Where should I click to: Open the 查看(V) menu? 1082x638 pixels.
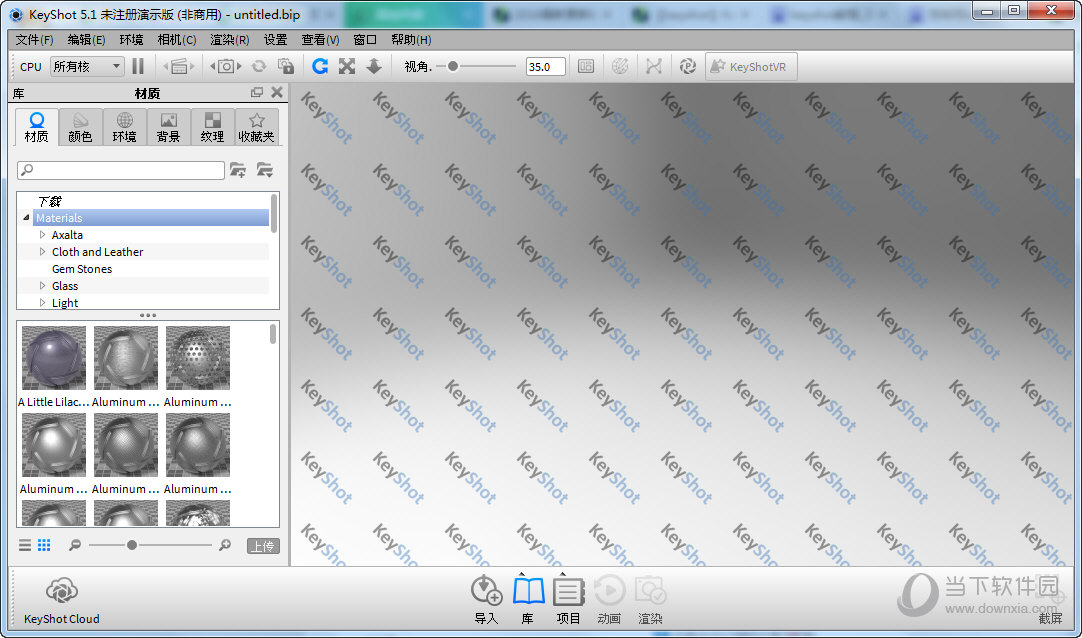tap(320, 39)
